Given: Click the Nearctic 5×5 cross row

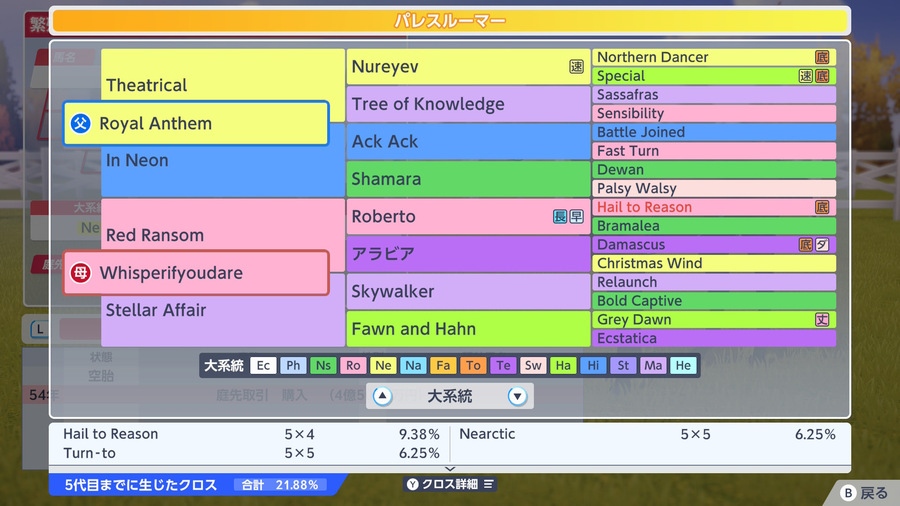Looking at the screenshot, I should click(x=647, y=434).
